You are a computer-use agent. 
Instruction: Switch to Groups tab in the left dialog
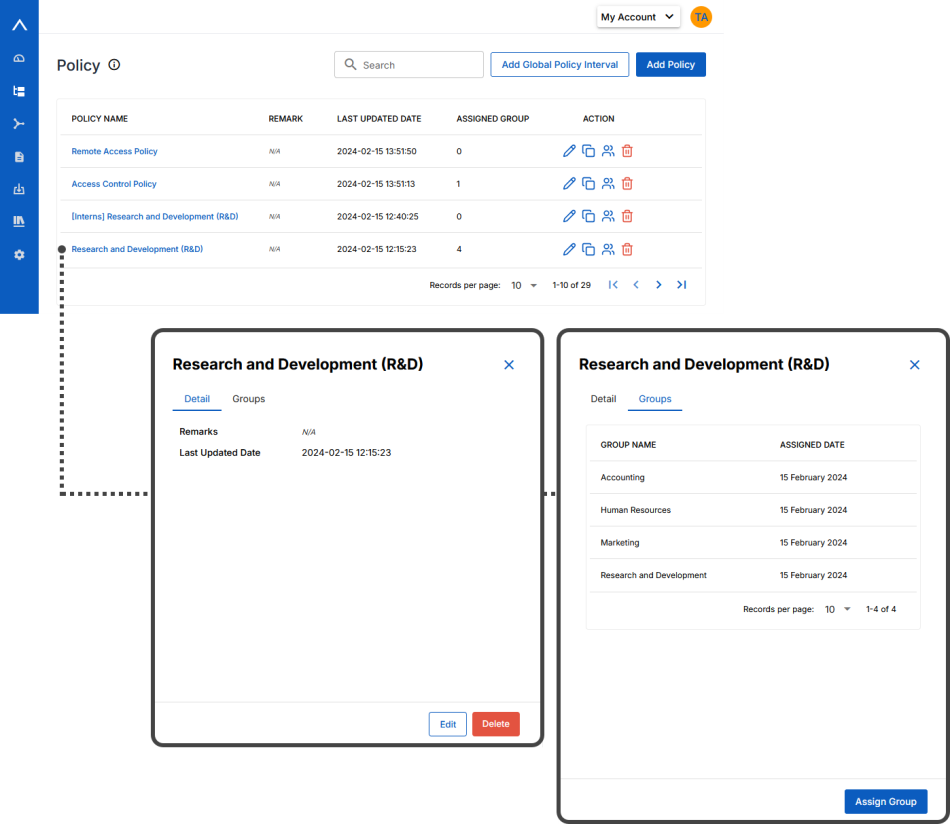coord(248,399)
